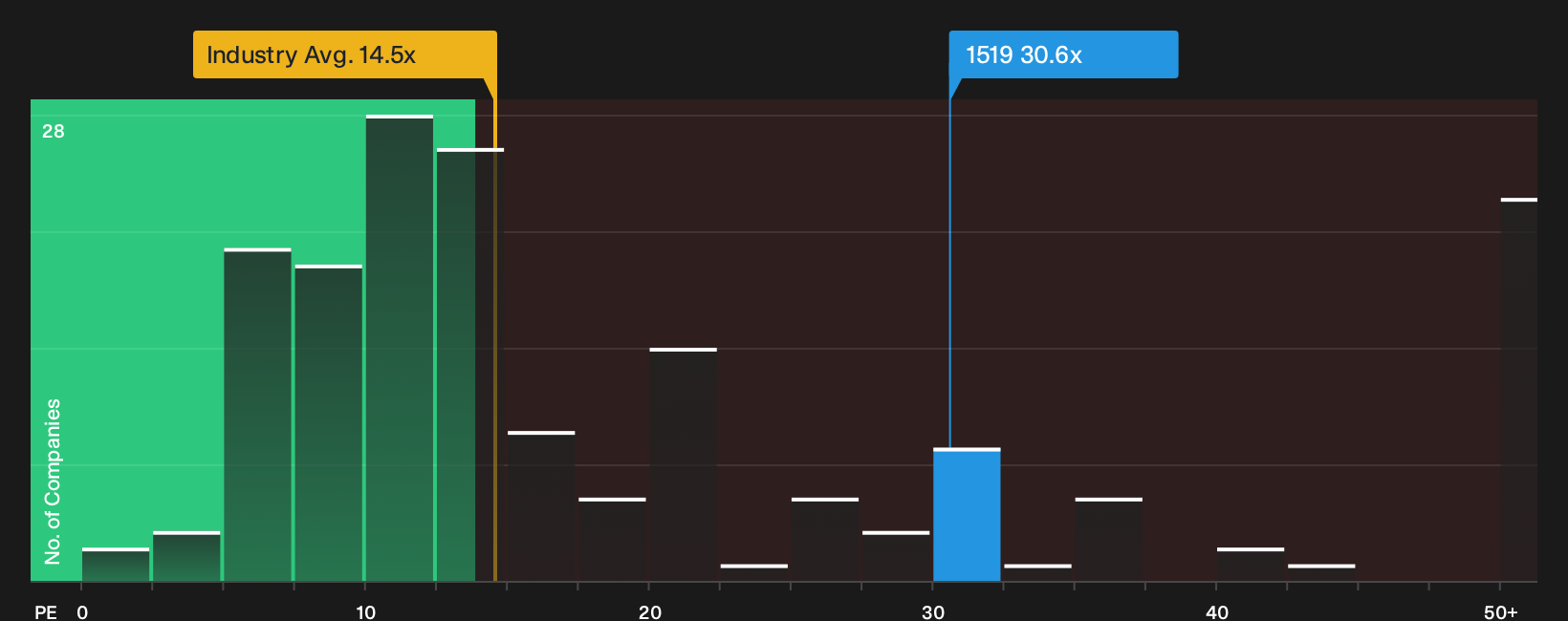Click the bar starting at PE 40
Image resolution: width=1568 pixels, height=621 pixels.
[1251, 565]
